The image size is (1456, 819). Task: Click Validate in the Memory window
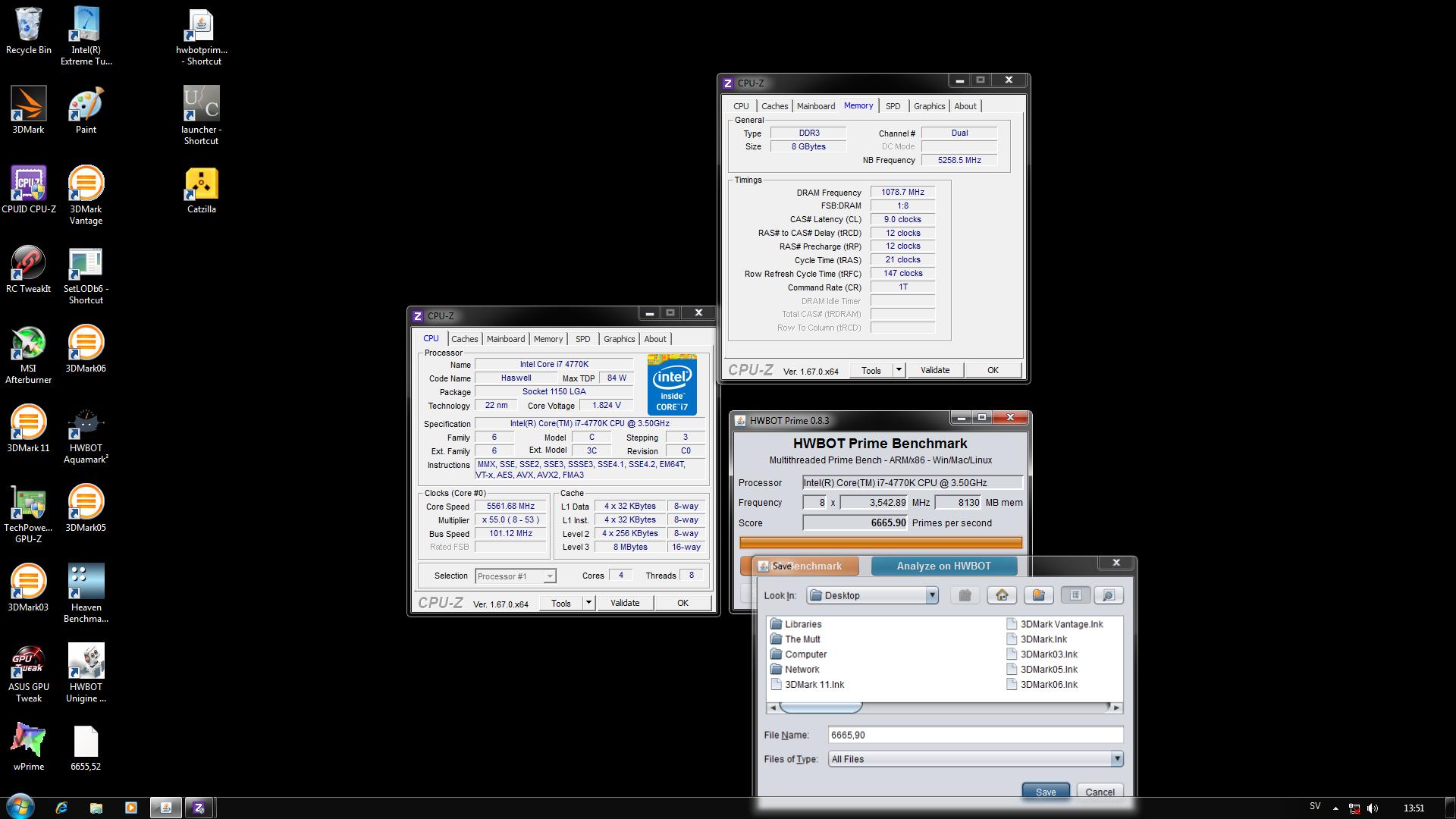(935, 370)
